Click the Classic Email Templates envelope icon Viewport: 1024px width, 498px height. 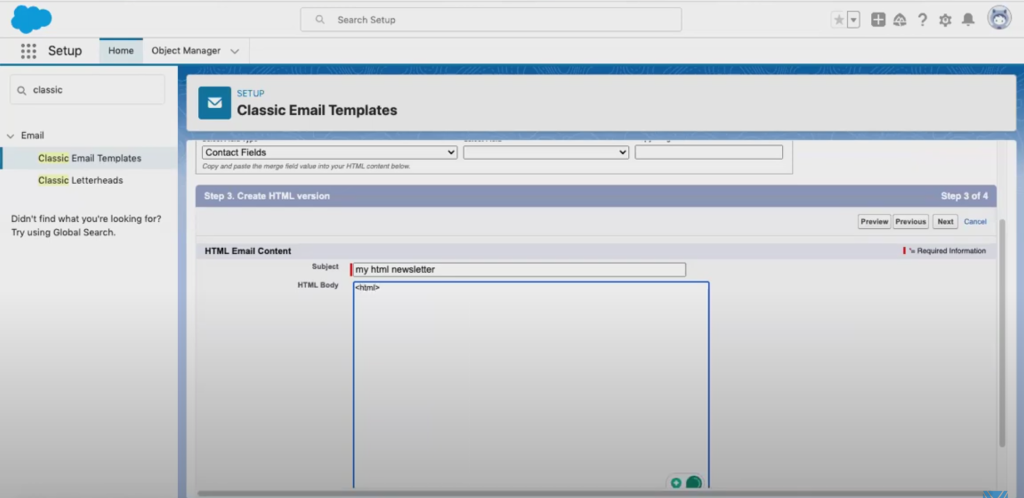point(215,103)
